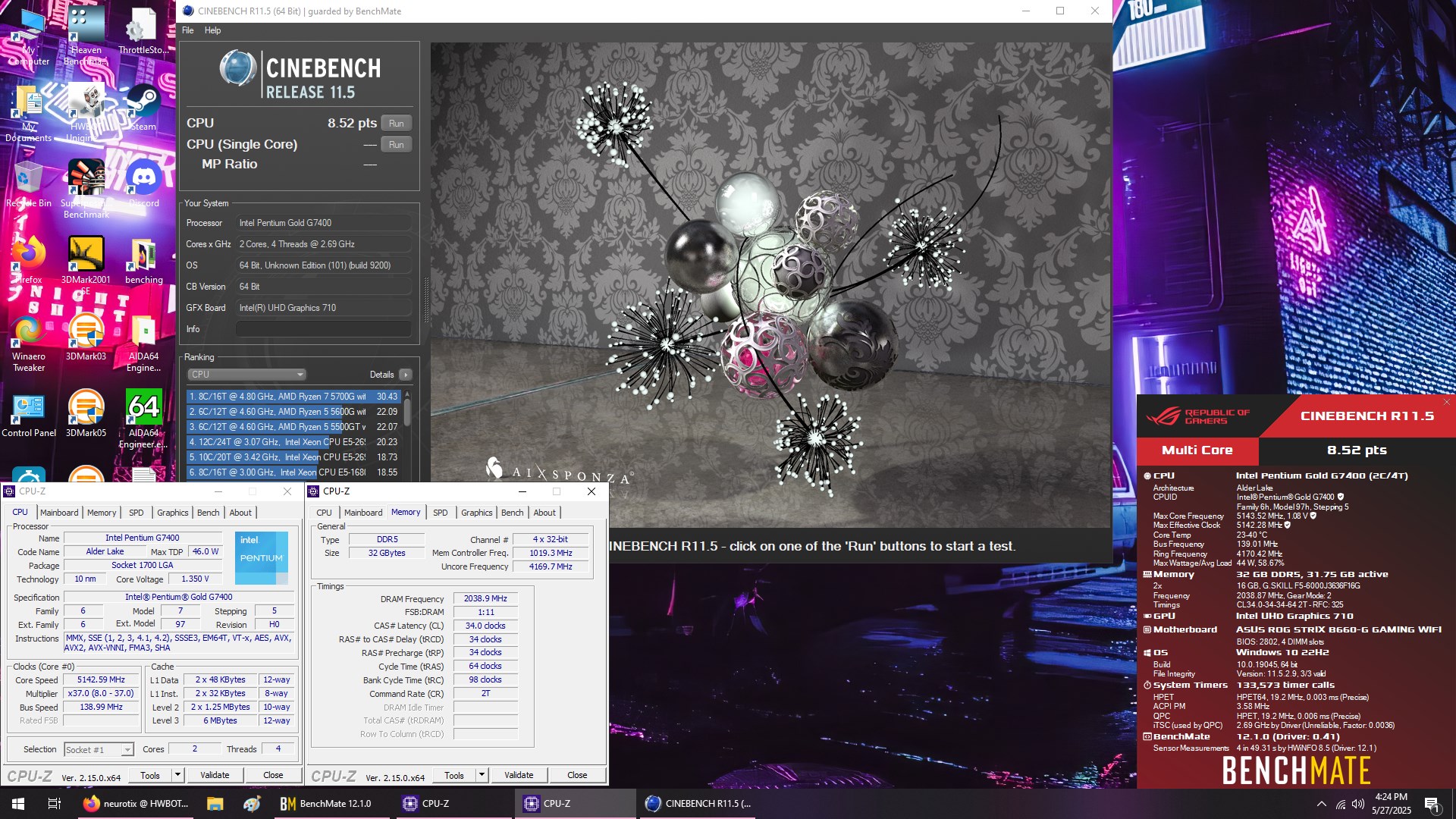Open the ThrottleStop desktop icon
Viewport: 1456px width, 819px height.
click(x=143, y=32)
